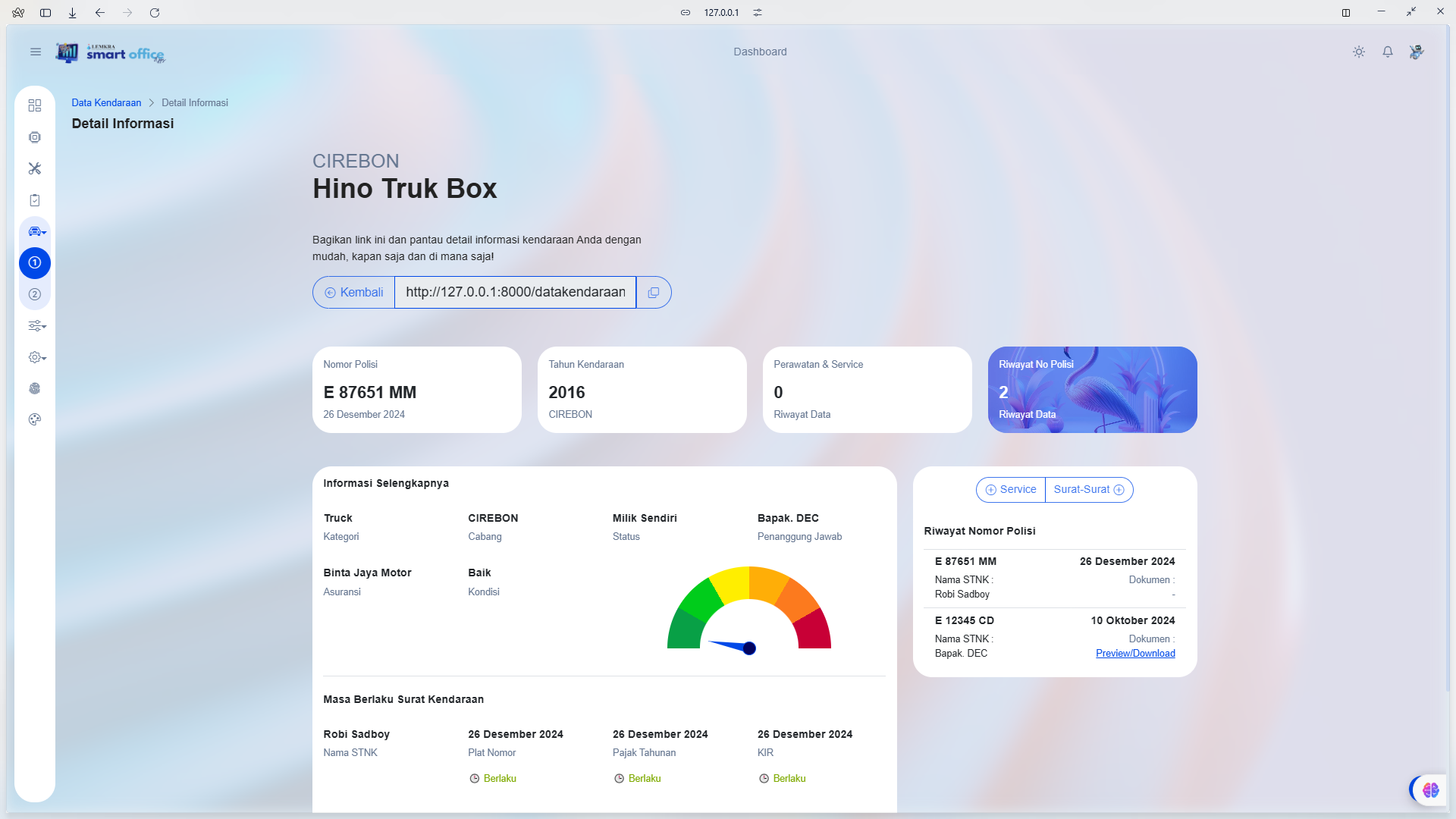Click the fingerprint sidebar icon

[x=35, y=388]
